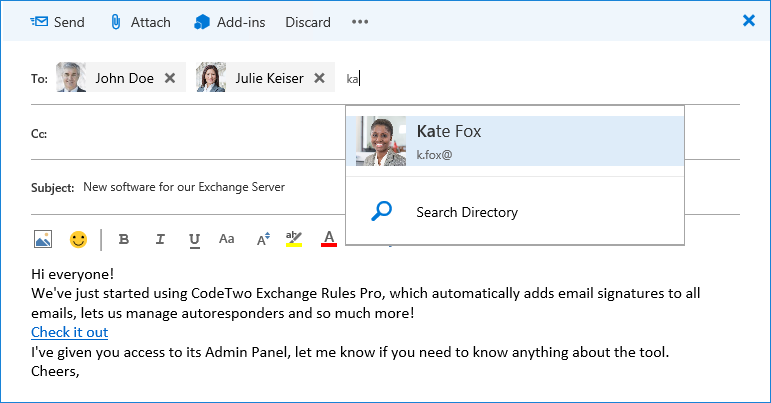Click the Cc: label
Screen dimensions: 771x403
(39, 134)
